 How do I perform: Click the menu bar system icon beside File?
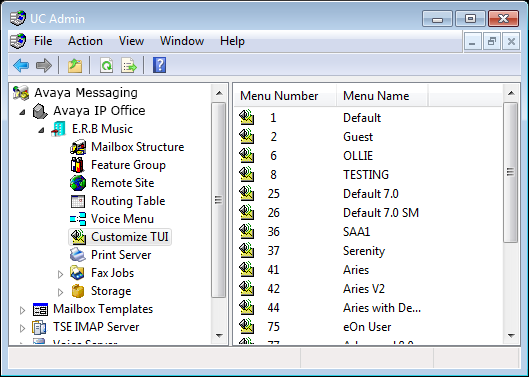click(18, 41)
